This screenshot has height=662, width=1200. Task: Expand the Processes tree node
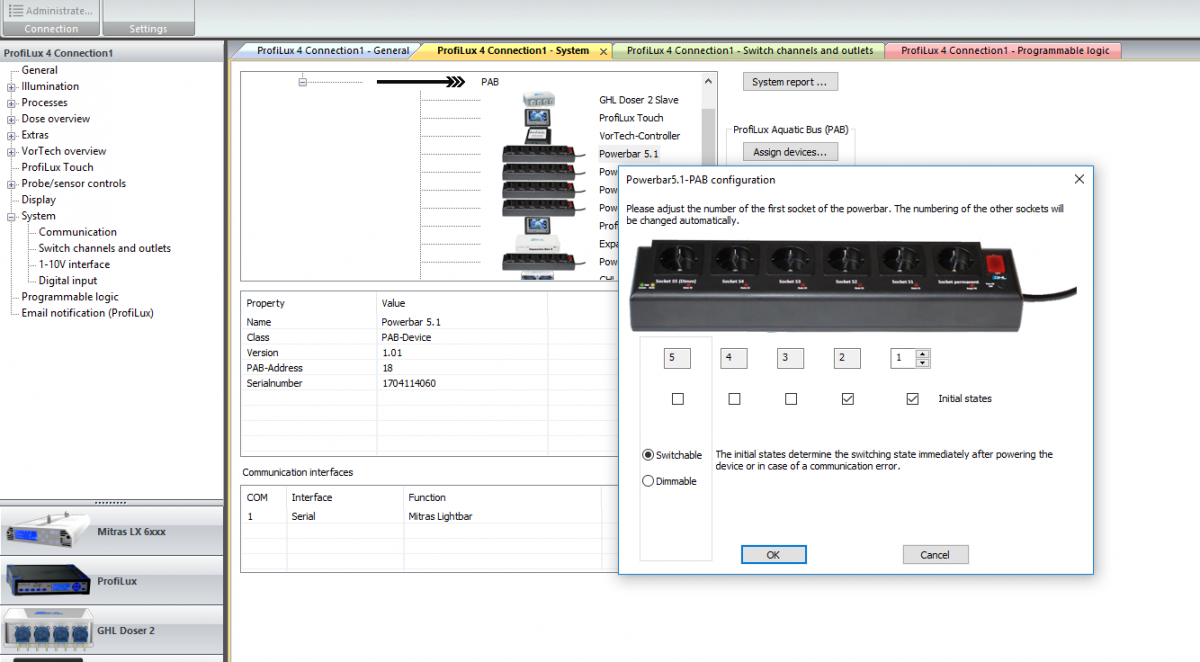click(11, 103)
